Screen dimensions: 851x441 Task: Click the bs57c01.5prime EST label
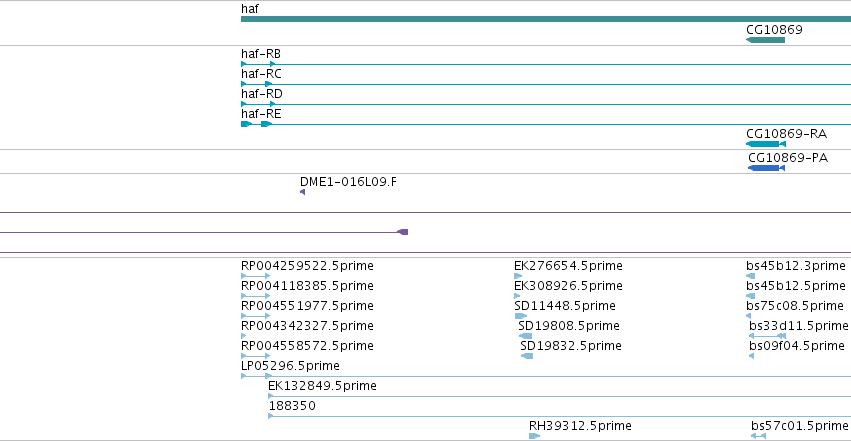(x=799, y=426)
